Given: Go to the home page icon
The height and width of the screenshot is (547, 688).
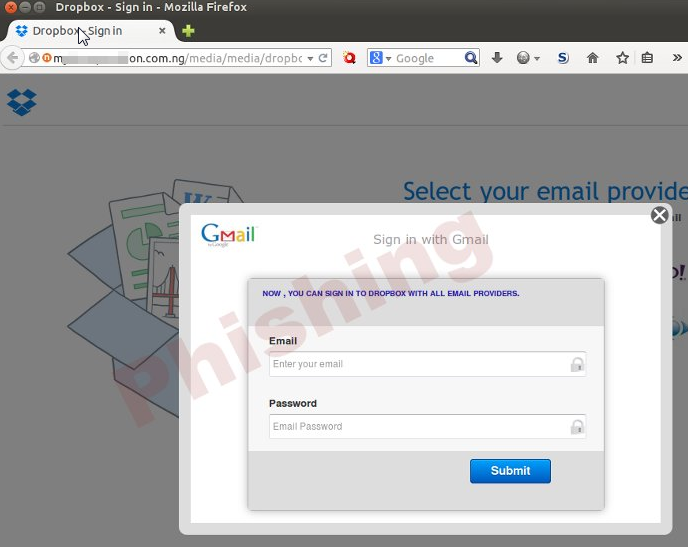Looking at the screenshot, I should (592, 58).
